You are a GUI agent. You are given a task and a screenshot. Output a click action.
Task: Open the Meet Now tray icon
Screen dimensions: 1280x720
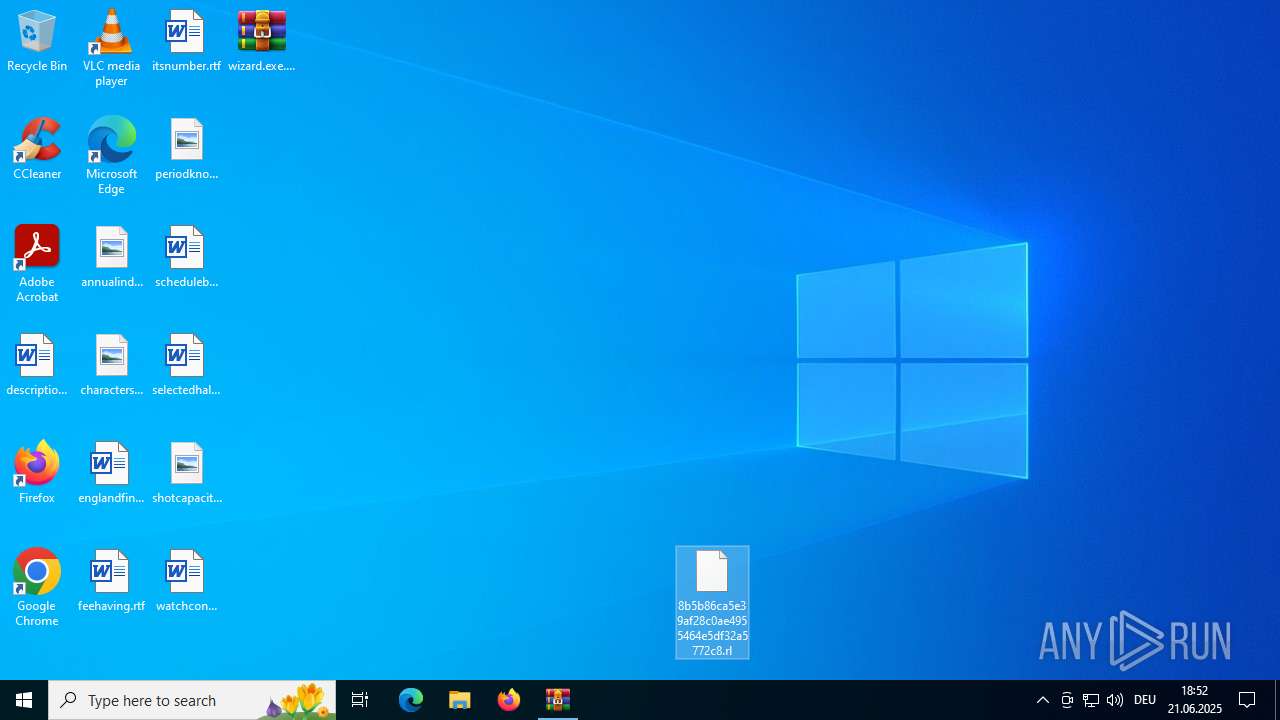point(1067,700)
